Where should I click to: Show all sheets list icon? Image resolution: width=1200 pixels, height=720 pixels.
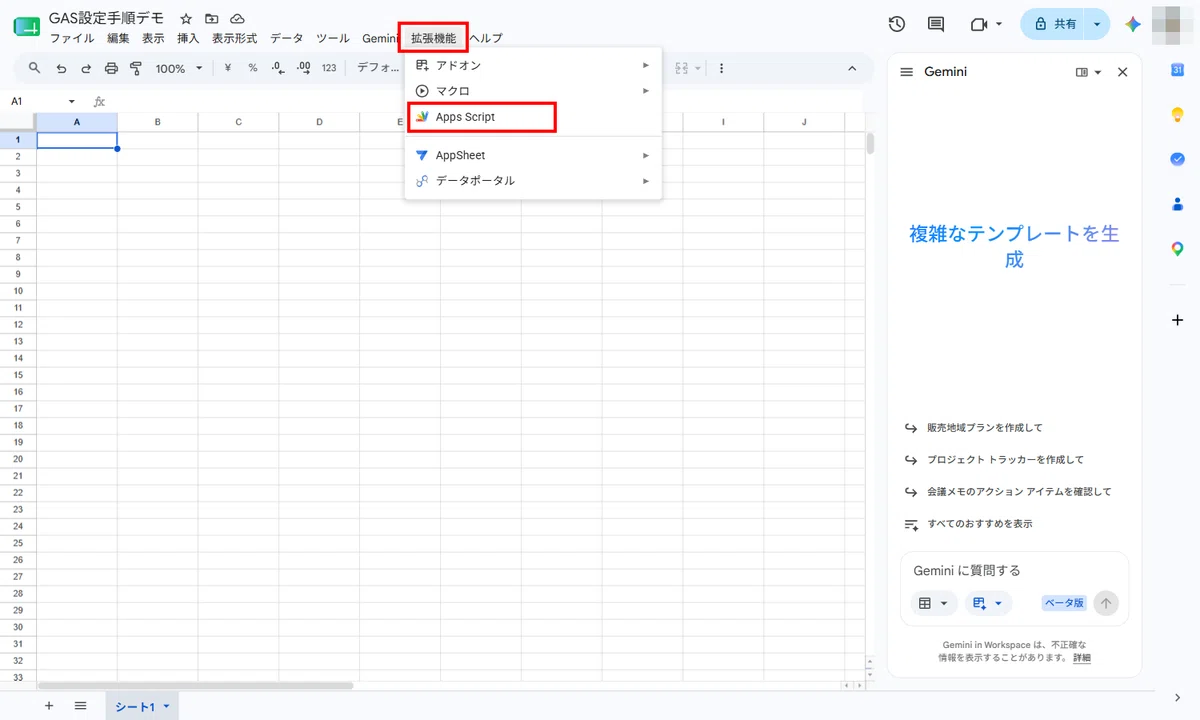[81, 705]
